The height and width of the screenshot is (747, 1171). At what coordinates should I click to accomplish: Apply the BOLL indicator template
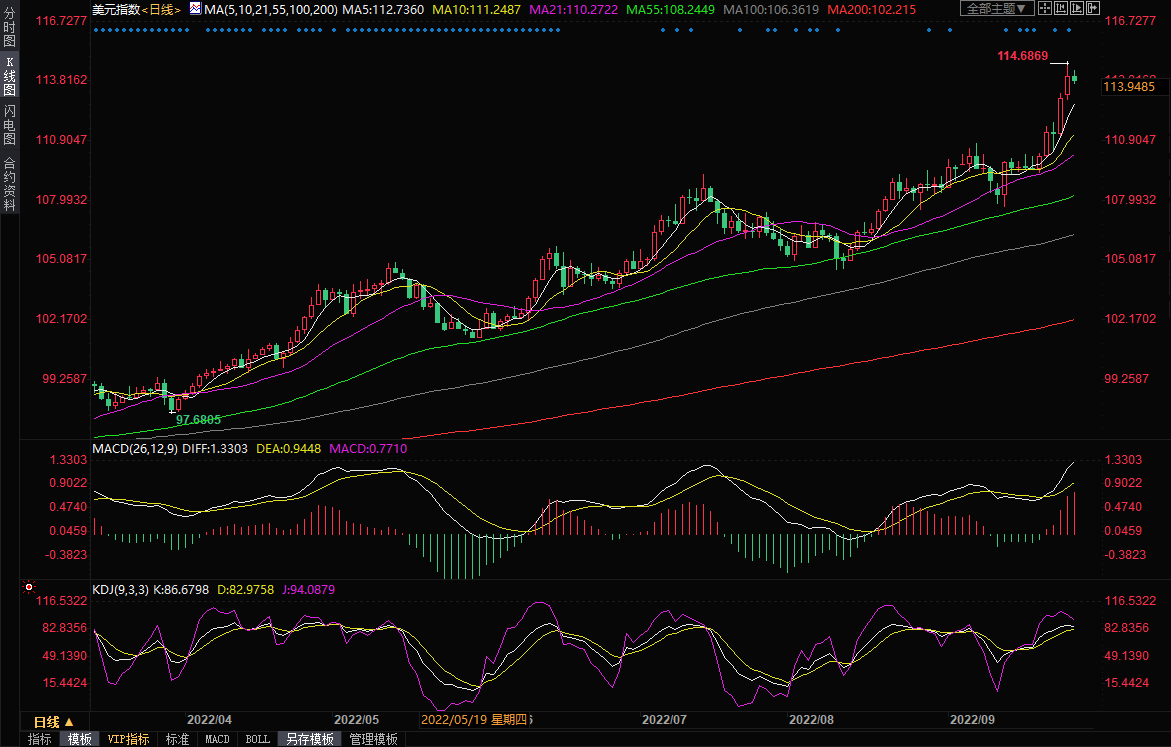click(x=257, y=739)
